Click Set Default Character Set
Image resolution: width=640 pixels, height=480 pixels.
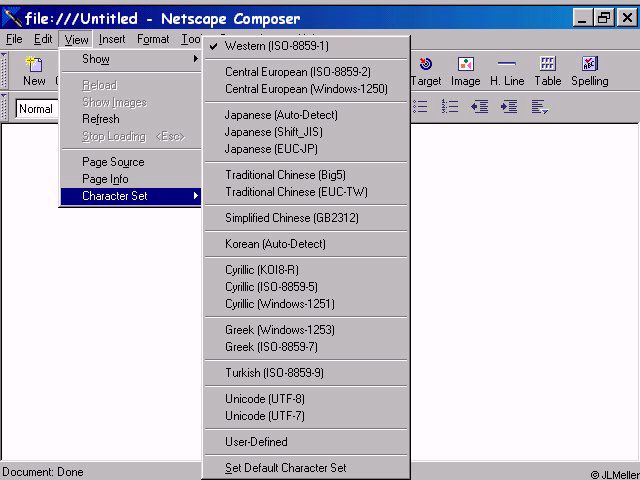click(306, 468)
